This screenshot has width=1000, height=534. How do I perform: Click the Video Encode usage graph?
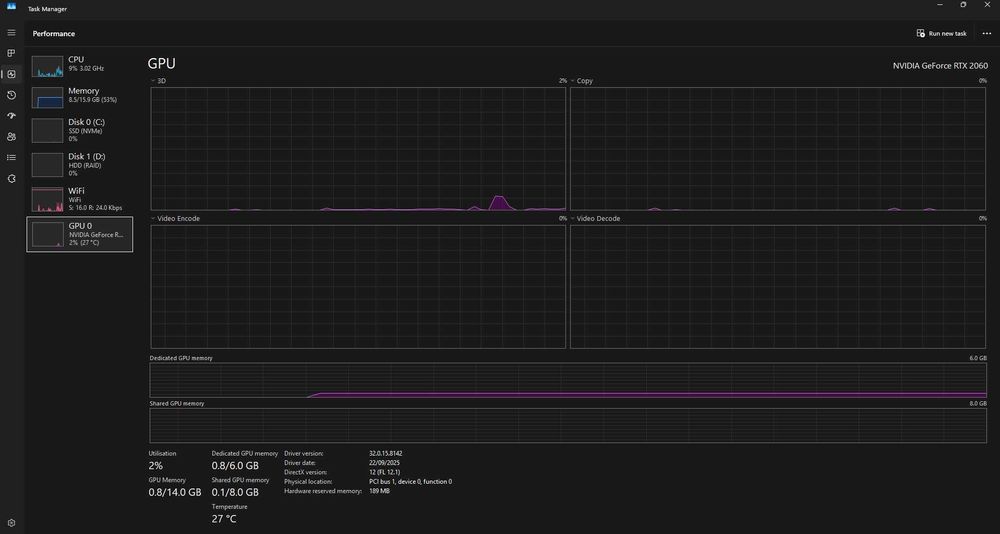pos(358,286)
